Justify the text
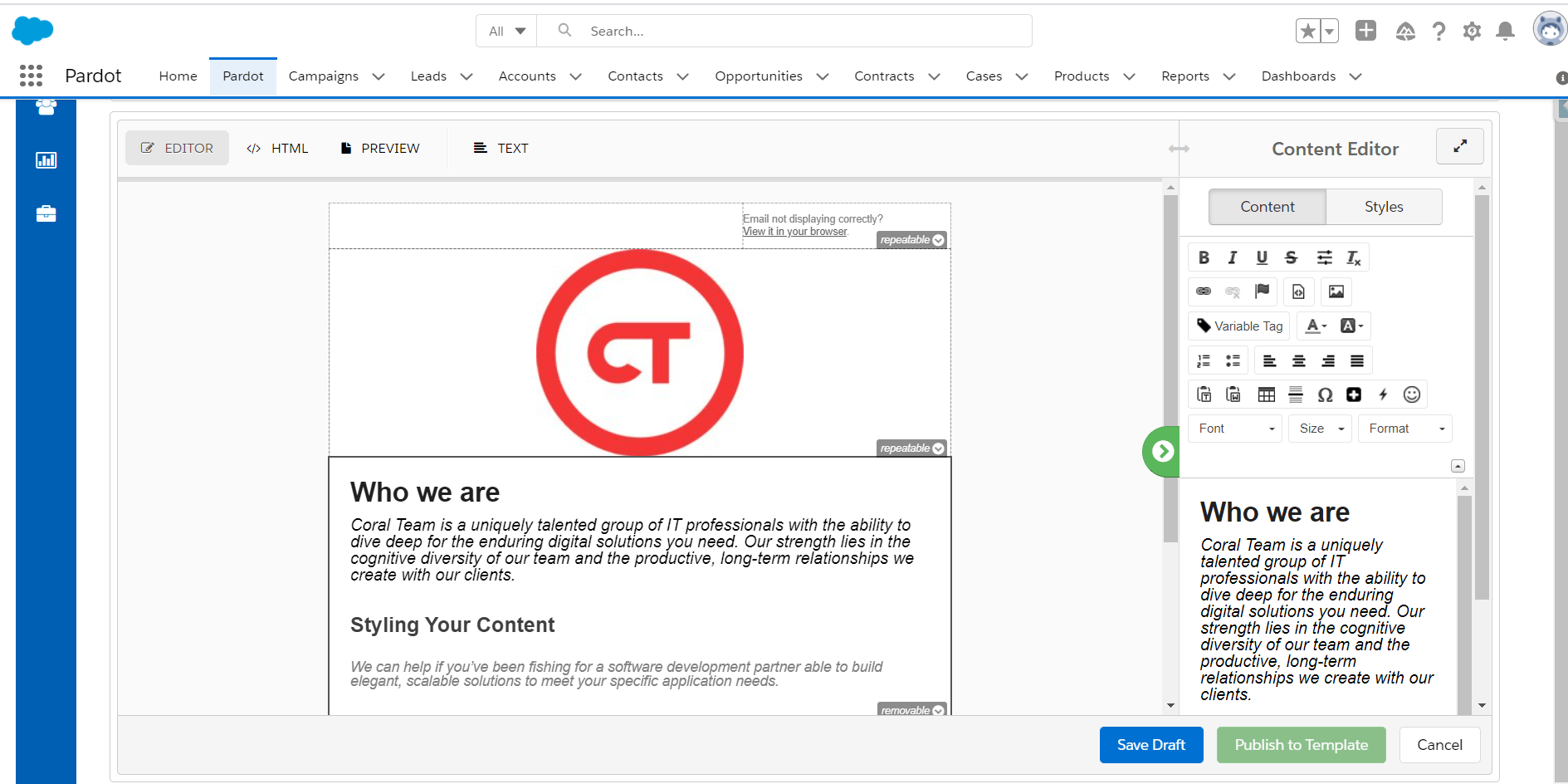This screenshot has width=1568, height=784. [1357, 360]
